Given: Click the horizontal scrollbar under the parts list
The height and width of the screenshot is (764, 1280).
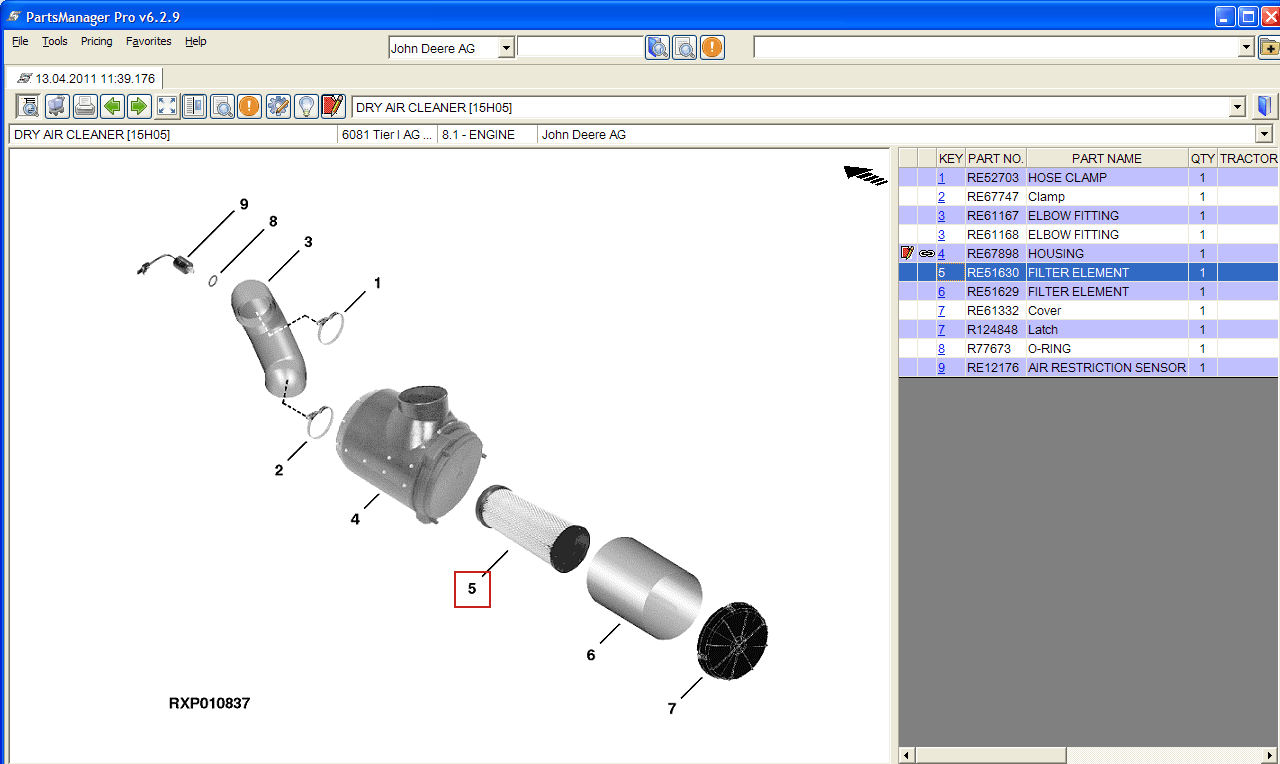Looking at the screenshot, I should (990, 755).
